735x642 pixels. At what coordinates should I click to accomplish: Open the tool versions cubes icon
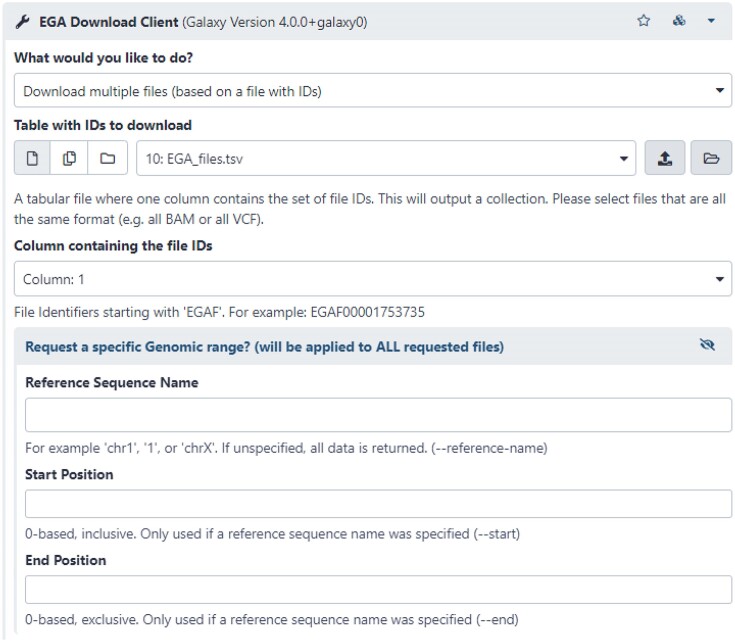(x=679, y=21)
